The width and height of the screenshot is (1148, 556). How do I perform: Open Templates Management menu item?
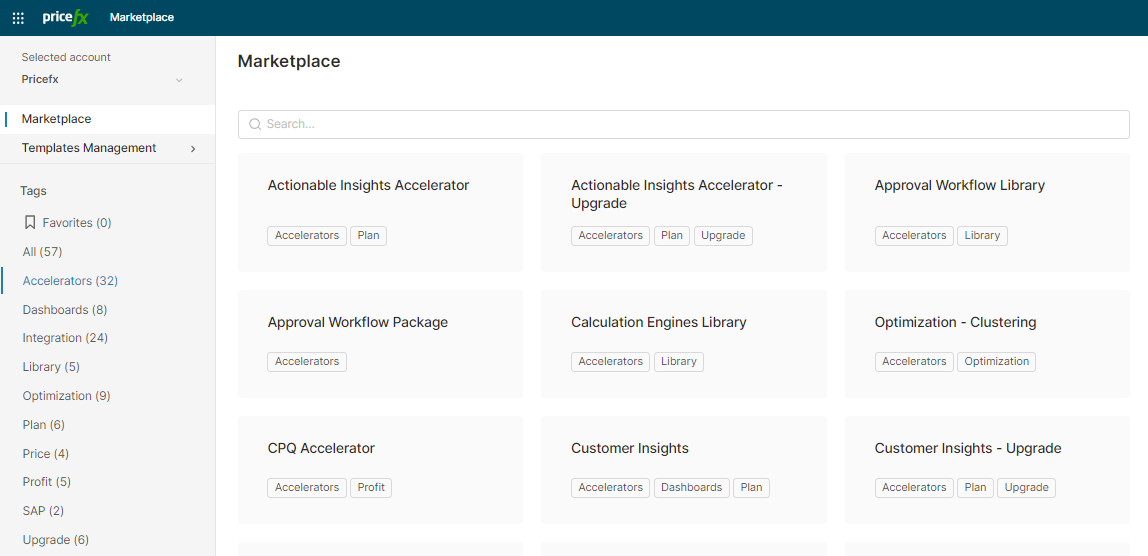click(x=108, y=148)
